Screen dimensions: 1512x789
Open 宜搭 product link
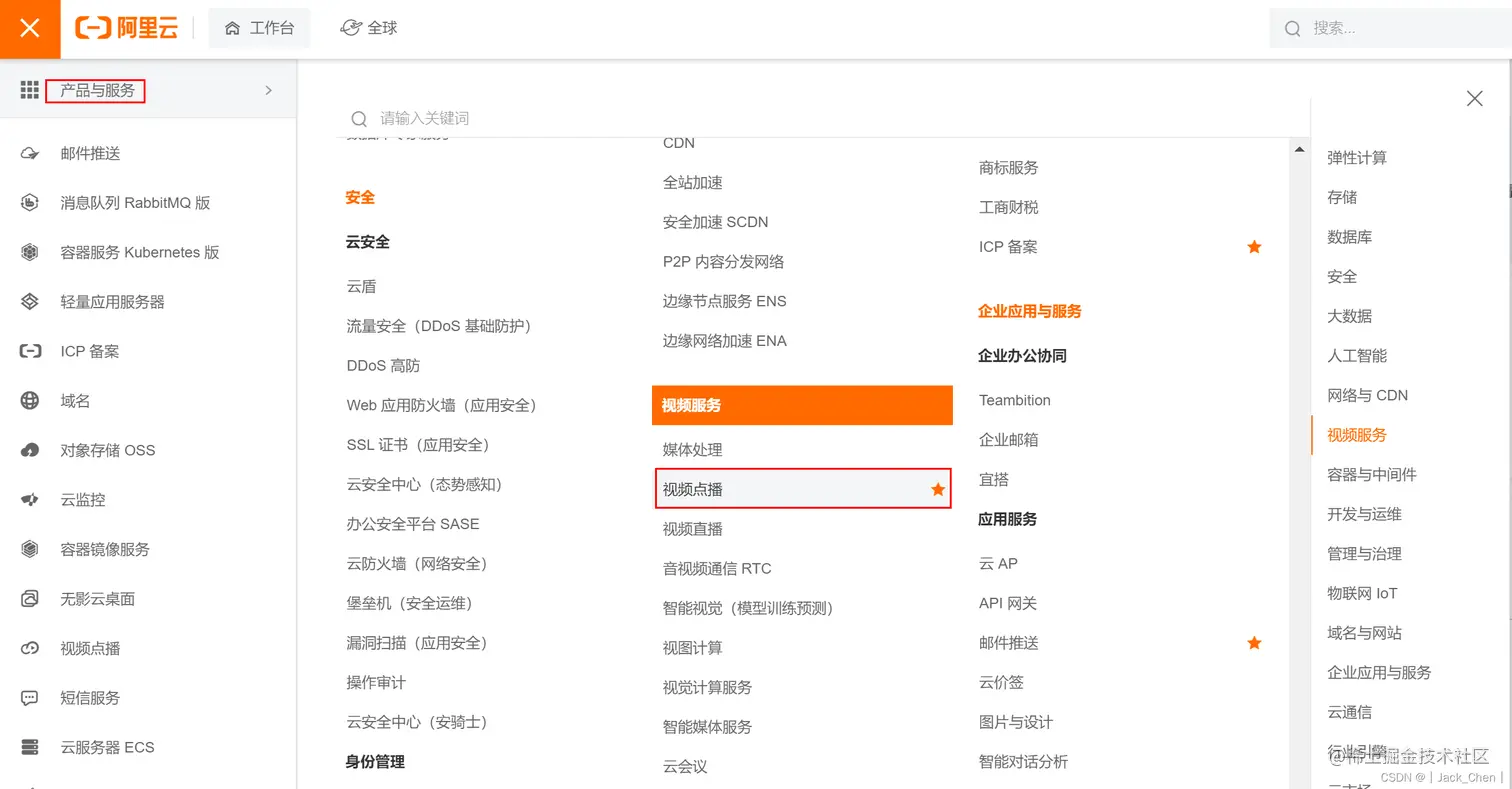tap(993, 480)
